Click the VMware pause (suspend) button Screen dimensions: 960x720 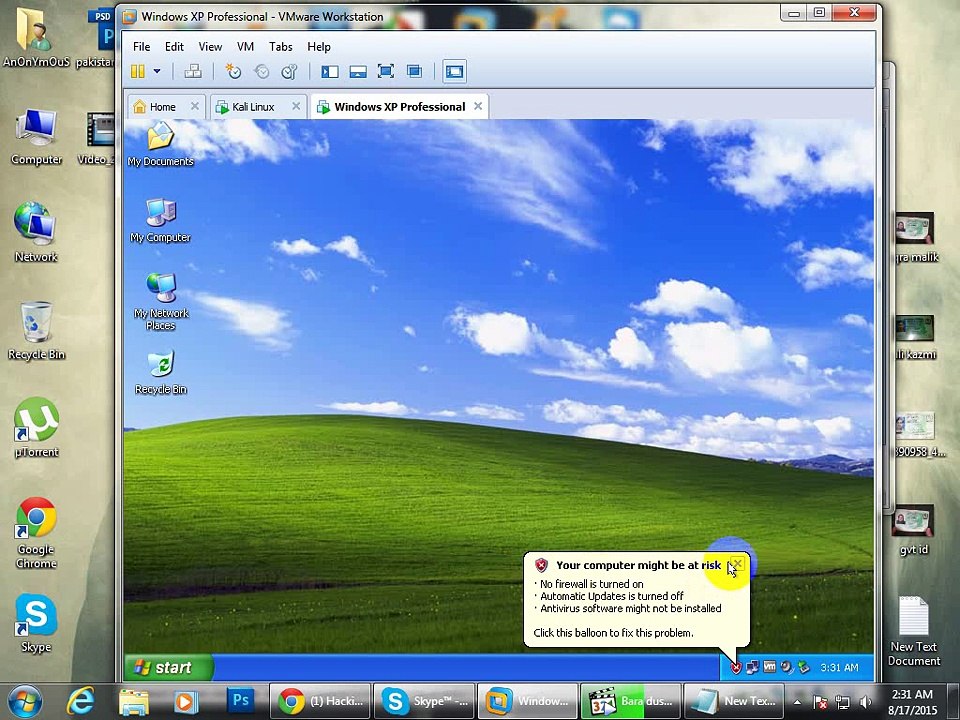click(138, 72)
